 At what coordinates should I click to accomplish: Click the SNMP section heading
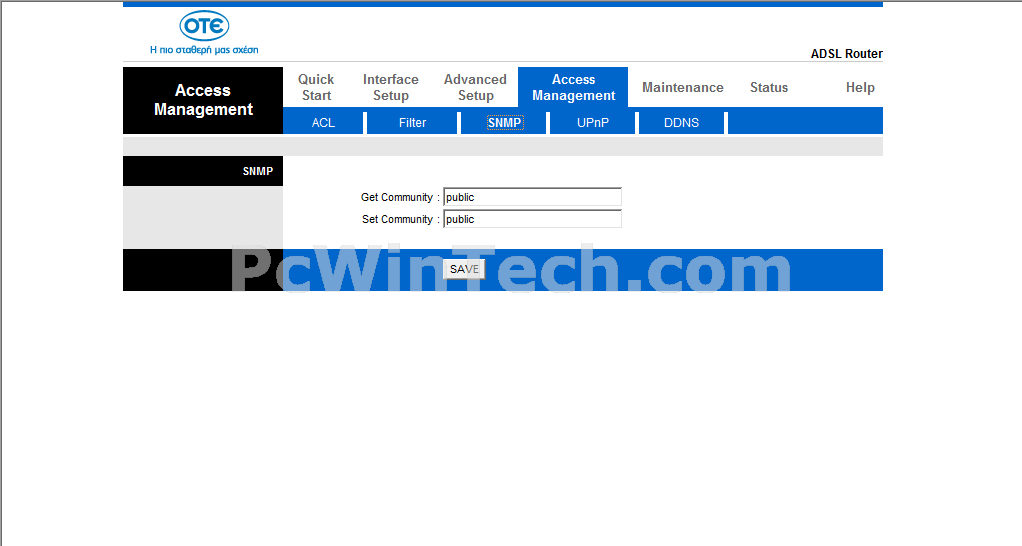(257, 171)
